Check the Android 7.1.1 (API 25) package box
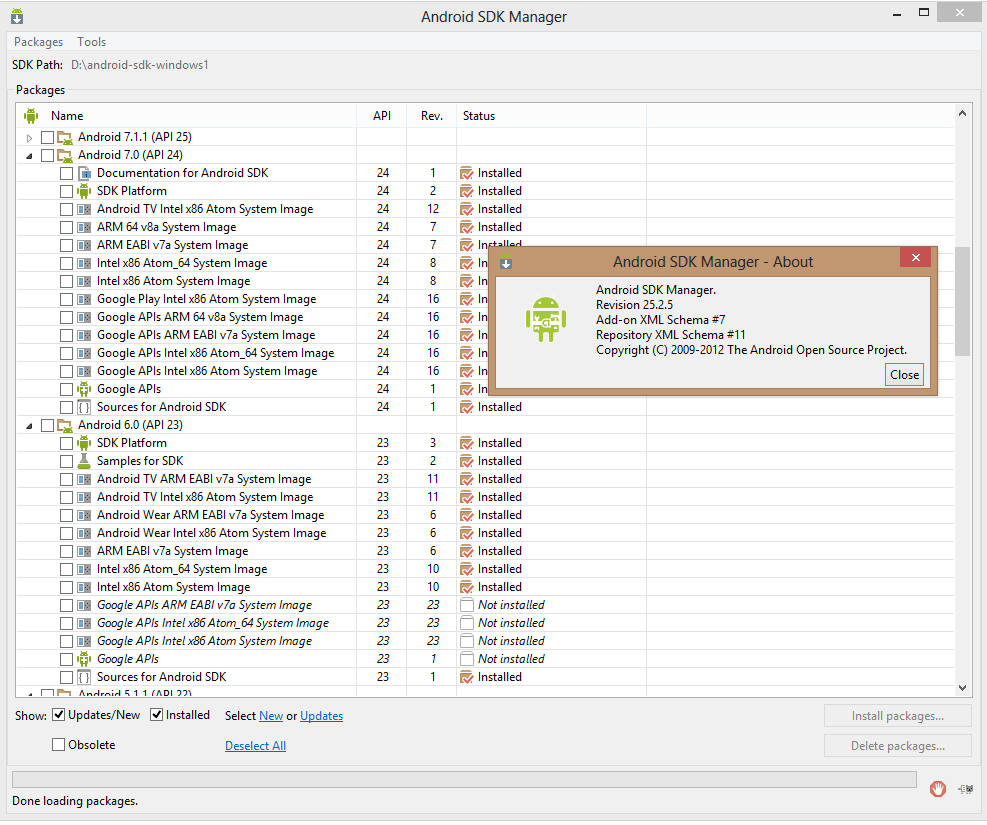 [47, 137]
